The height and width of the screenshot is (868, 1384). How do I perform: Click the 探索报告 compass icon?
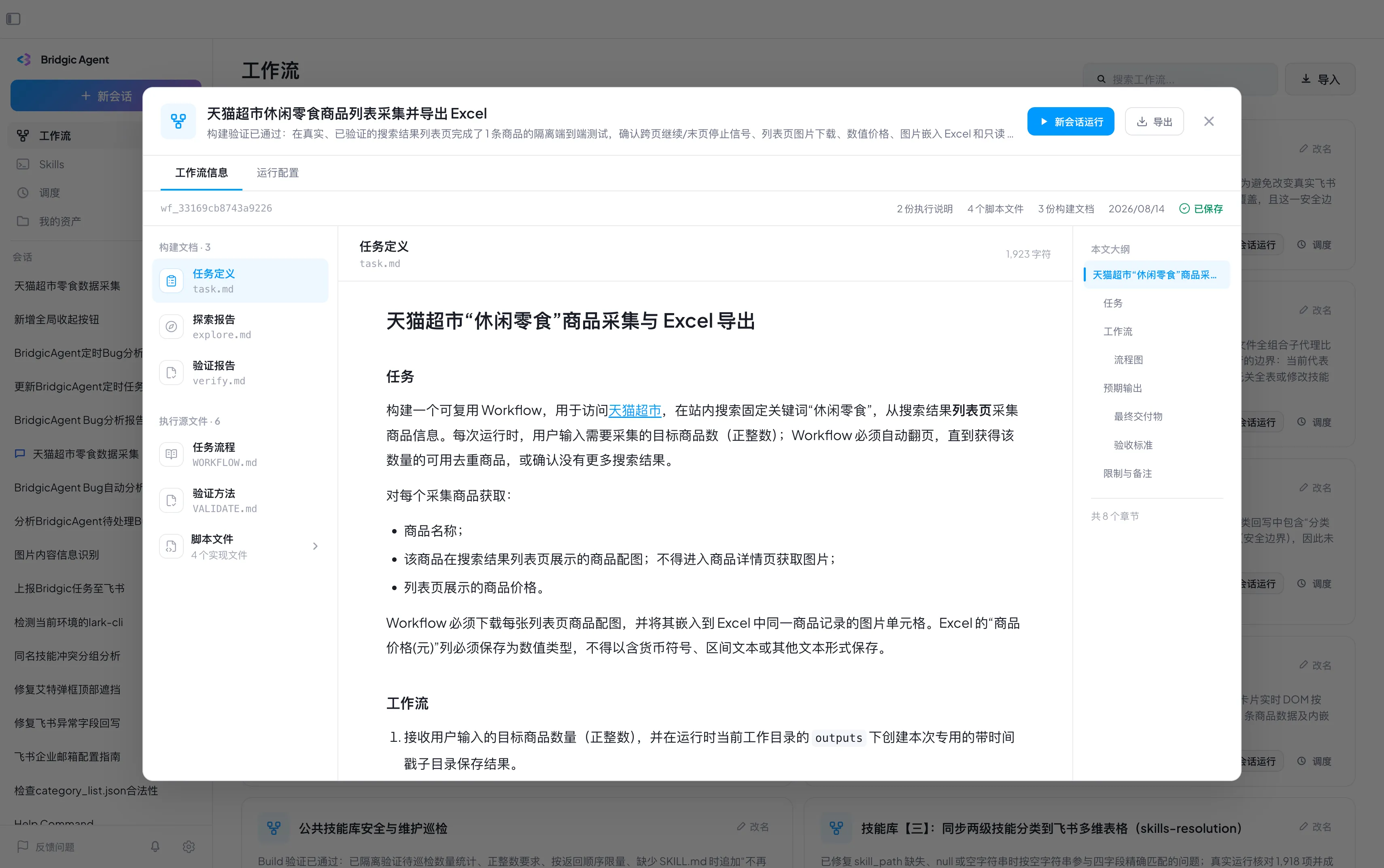click(x=171, y=327)
